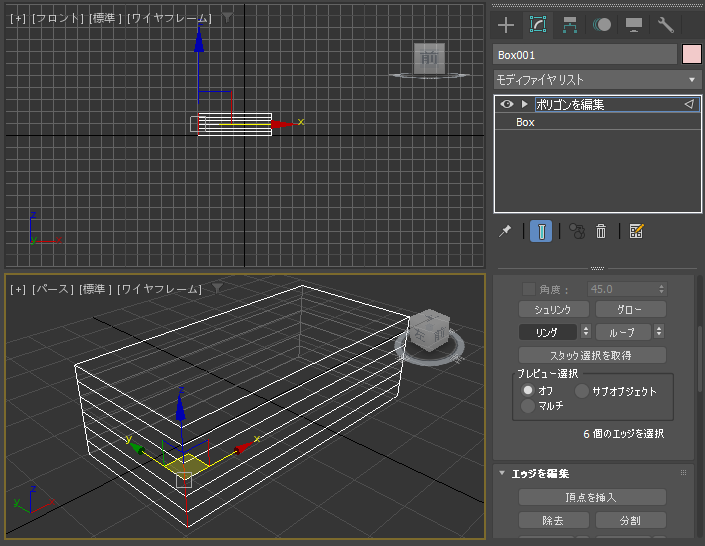Click the 角度 45.0 value field

(622, 289)
